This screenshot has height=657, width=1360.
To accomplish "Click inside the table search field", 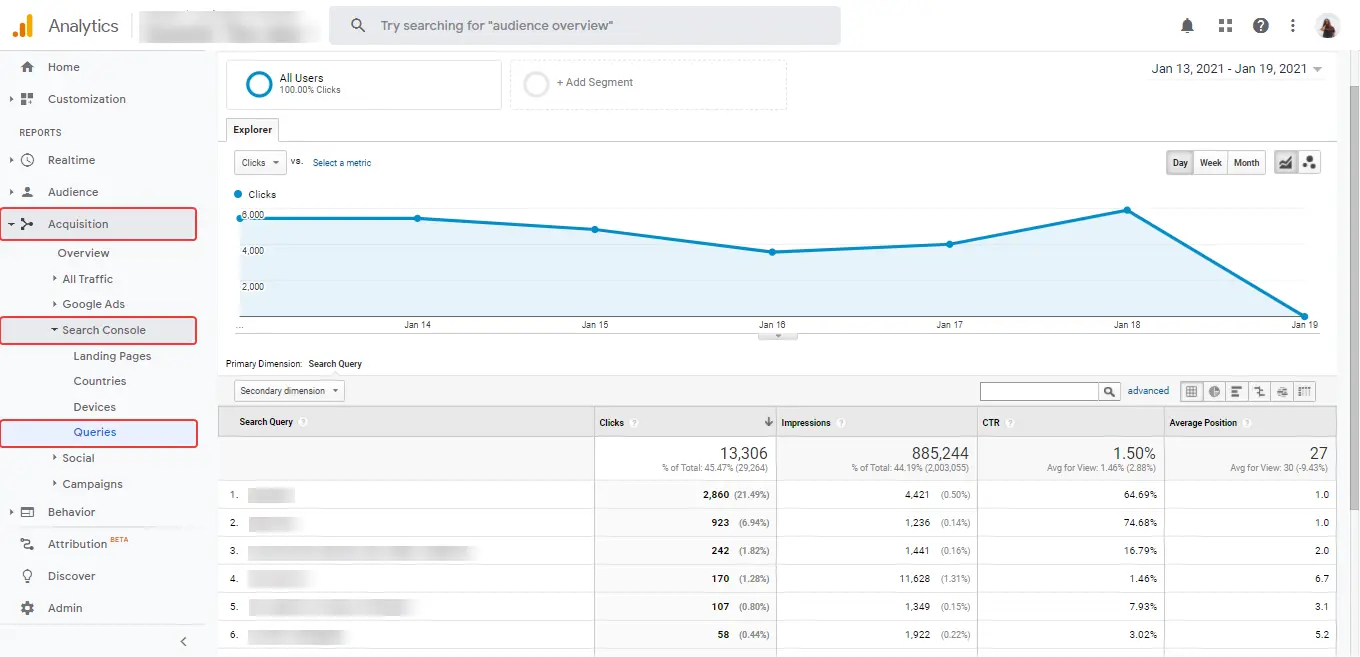I will click(1040, 390).
